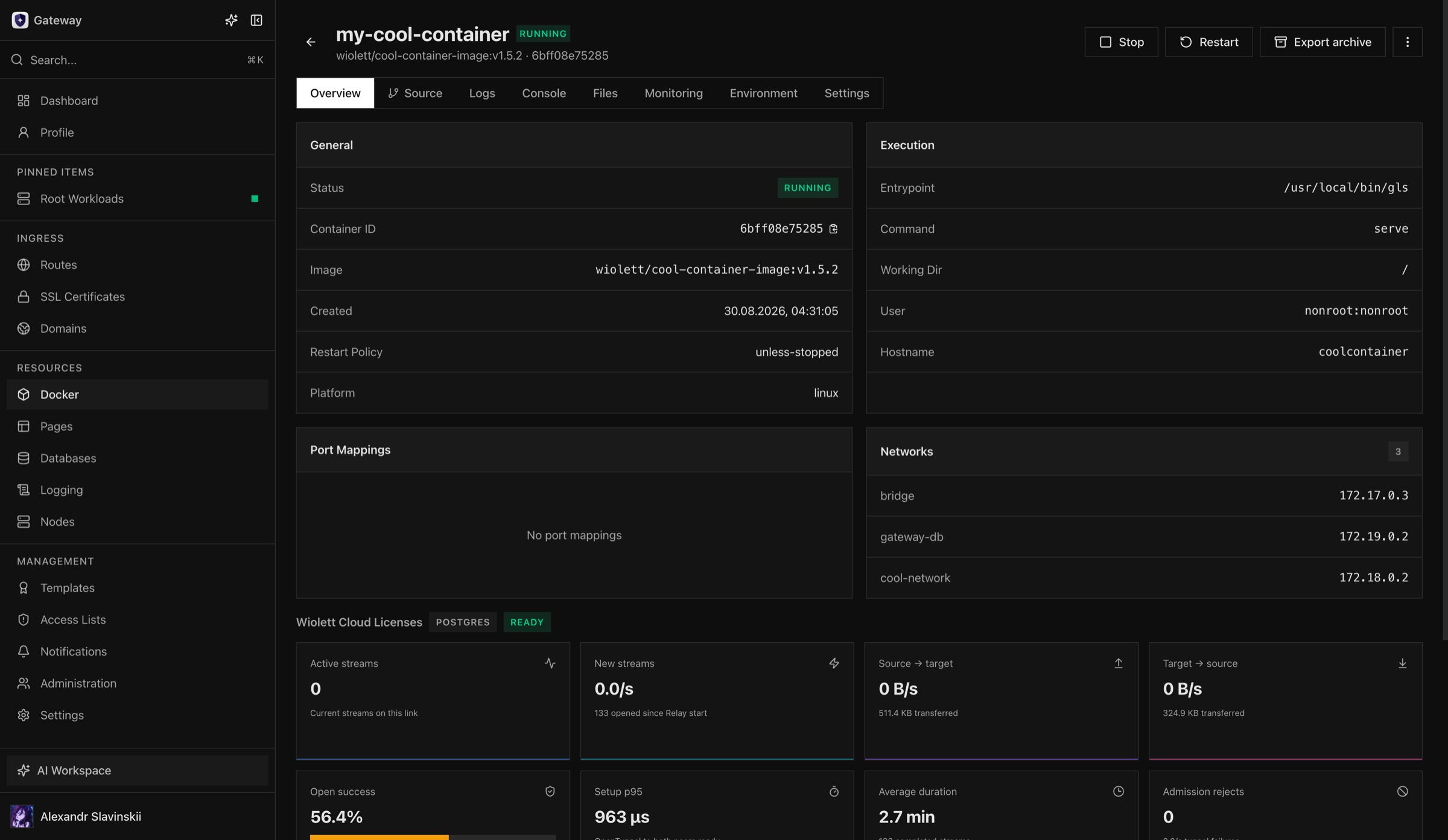Click the Gateway logo icon
The width and height of the screenshot is (1448, 840).
(x=20, y=20)
